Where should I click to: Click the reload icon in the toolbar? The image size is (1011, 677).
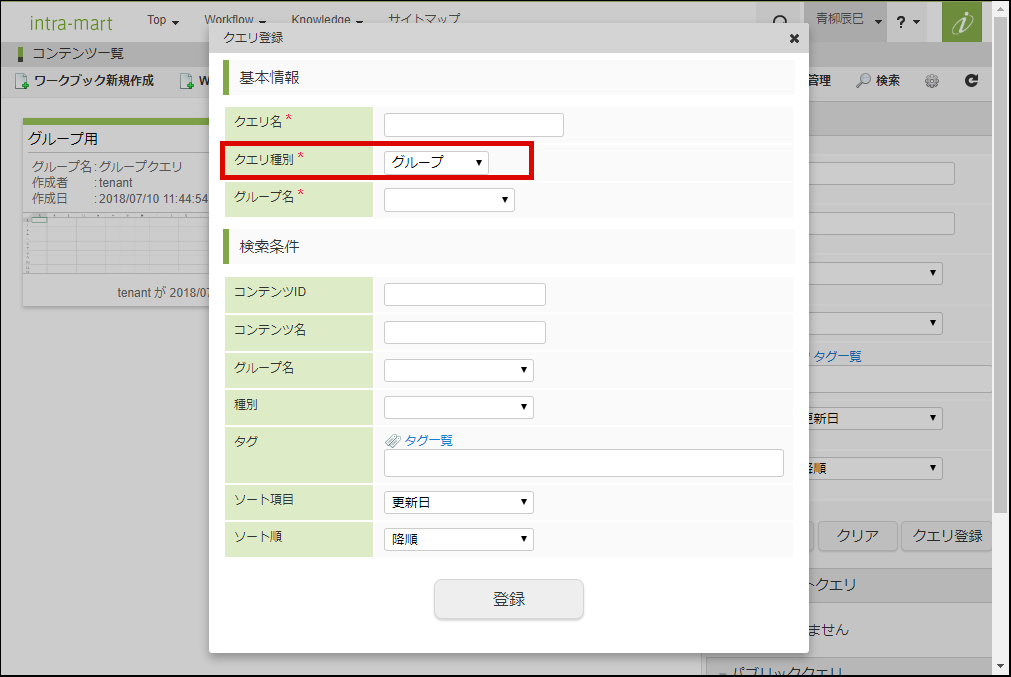point(971,81)
